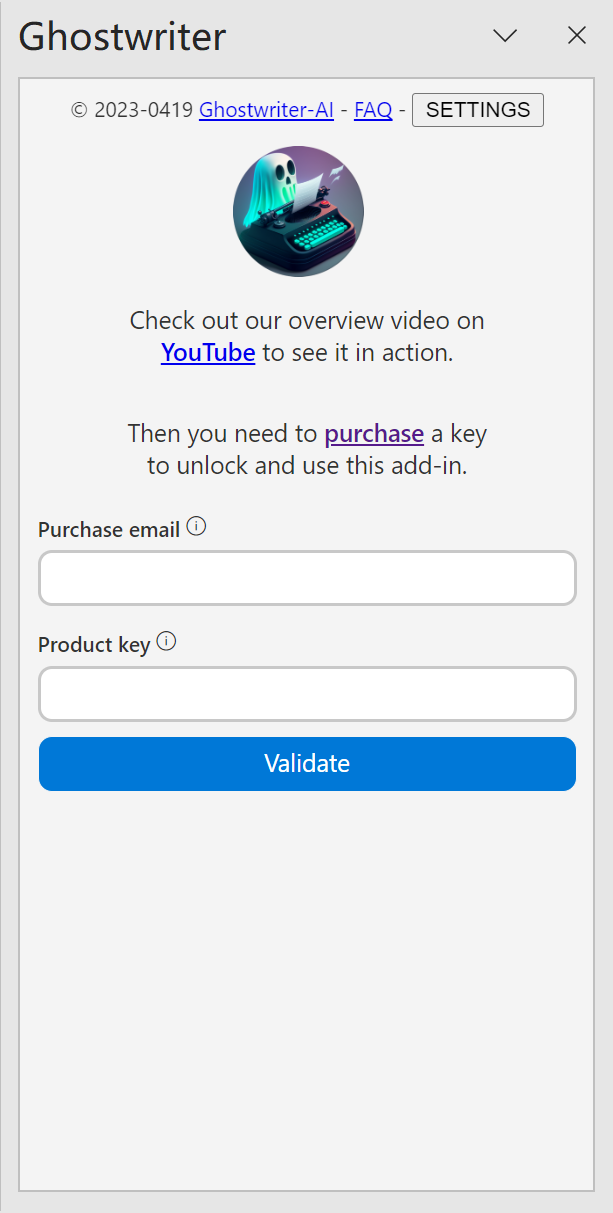This screenshot has width=613, height=1213.
Task: Open the task pane options chevron
Action: [x=505, y=36]
